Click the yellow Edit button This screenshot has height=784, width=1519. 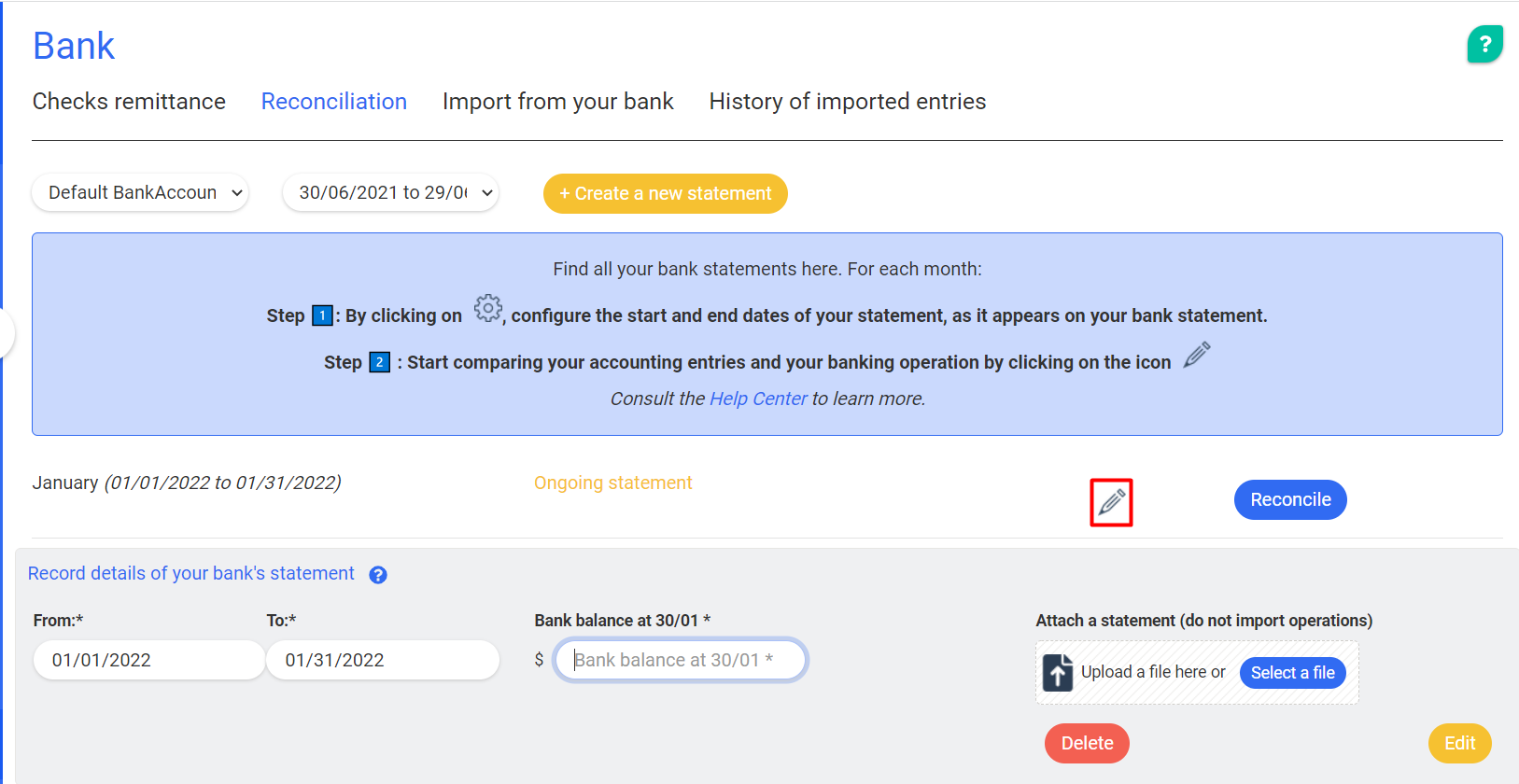click(1459, 744)
